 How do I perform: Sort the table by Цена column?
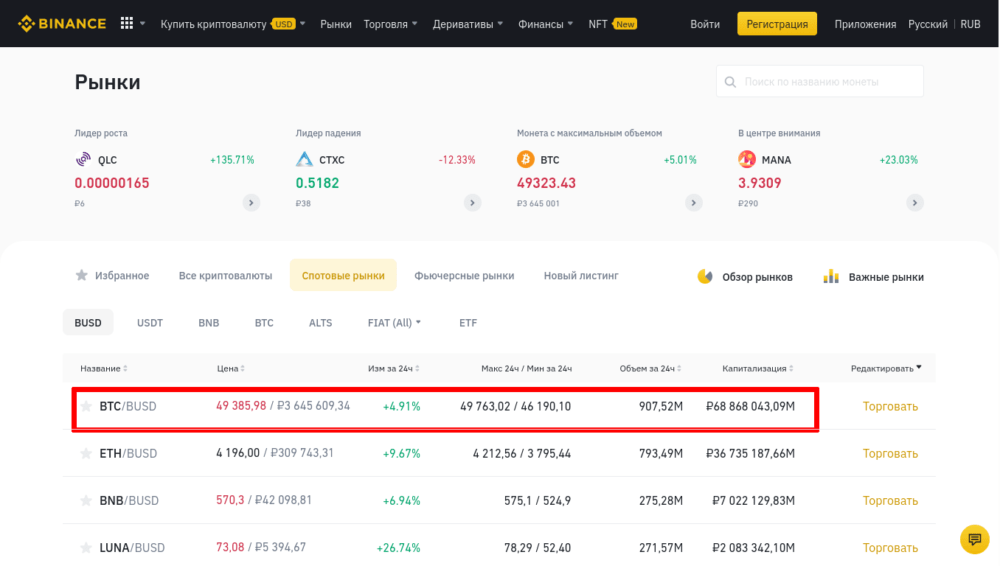pyautogui.click(x=230, y=368)
